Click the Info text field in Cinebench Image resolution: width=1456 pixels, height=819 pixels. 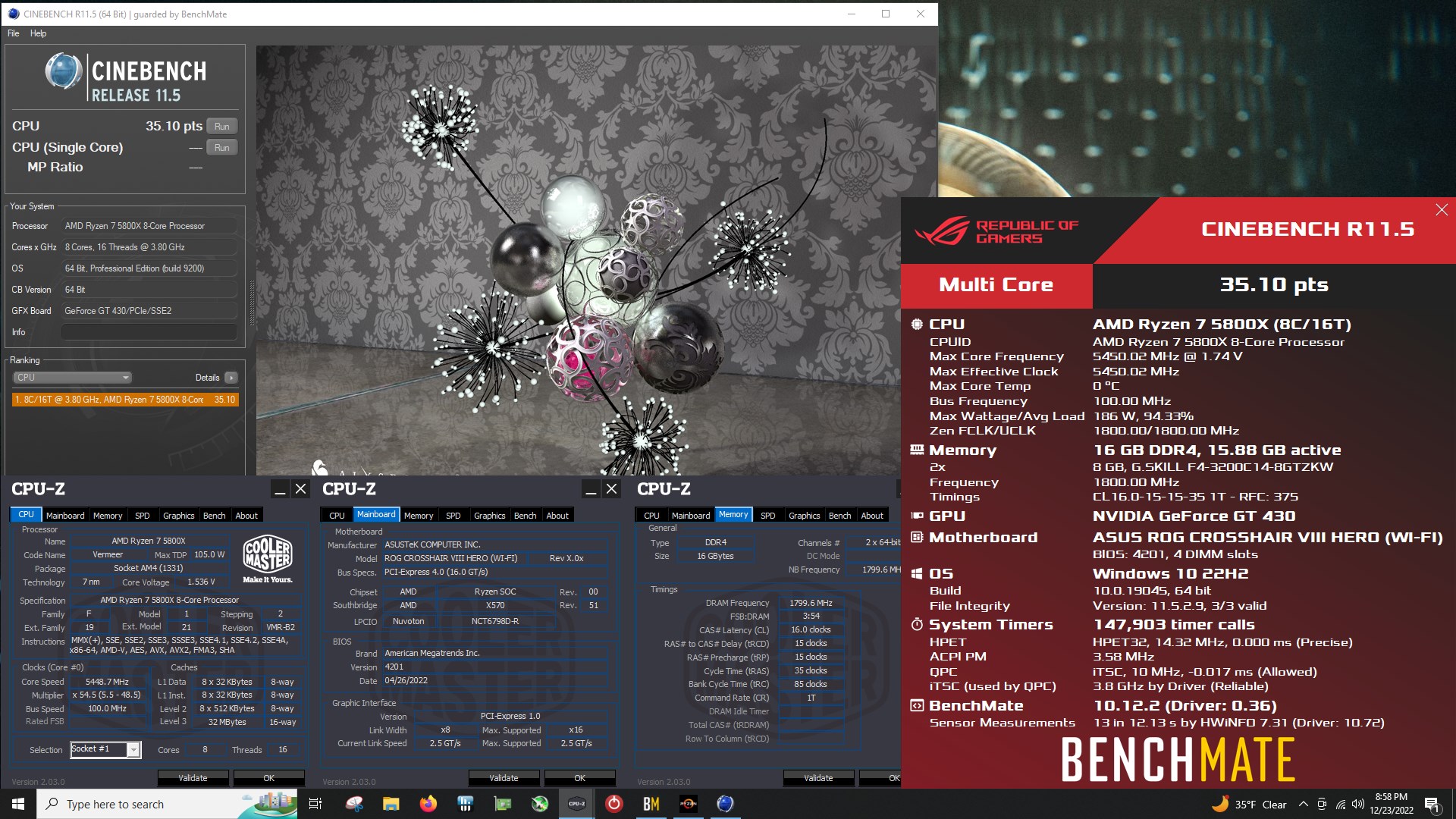coord(149,332)
